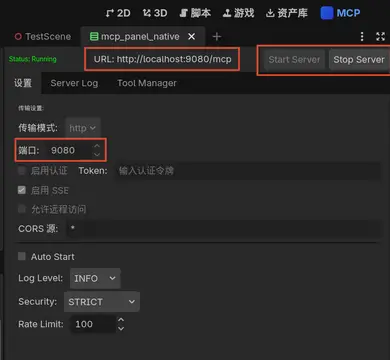Enable the Auto Start checkbox
The height and width of the screenshot is (360, 390).
(22, 256)
